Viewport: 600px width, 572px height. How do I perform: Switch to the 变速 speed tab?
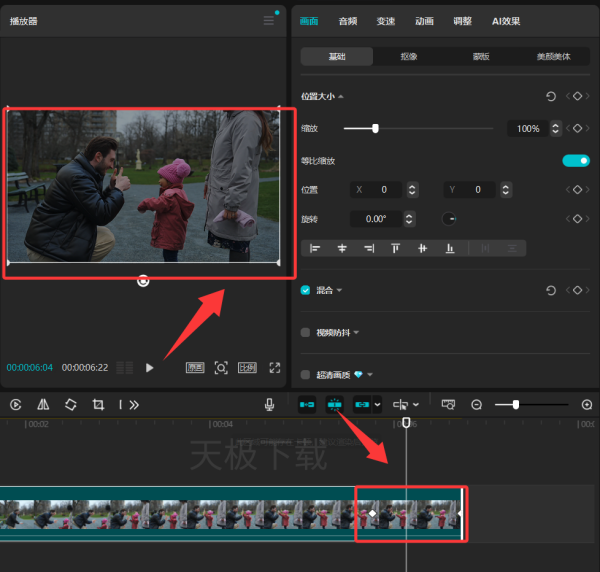(x=386, y=21)
